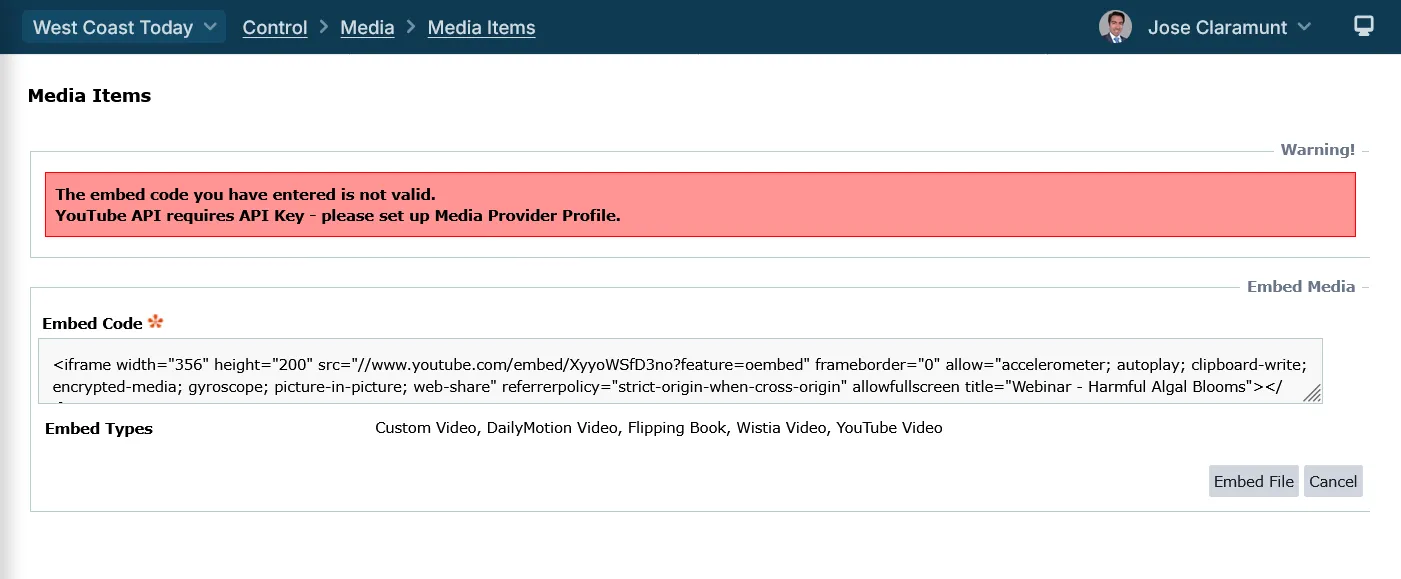The height and width of the screenshot is (579, 1401).
Task: Click the Embed Code resize handle
Action: click(x=1312, y=394)
